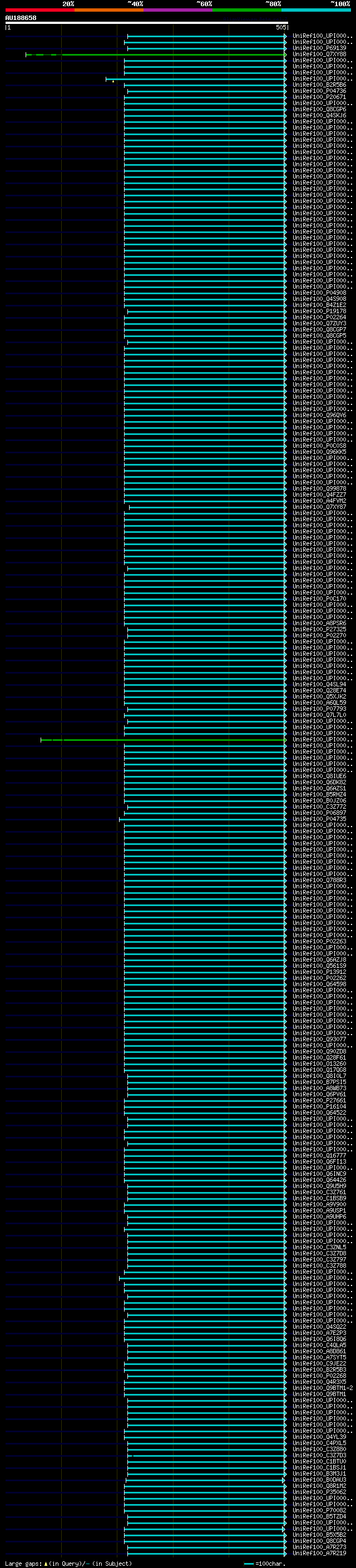Select hit label UniRef100_Q96KK5

319,452
